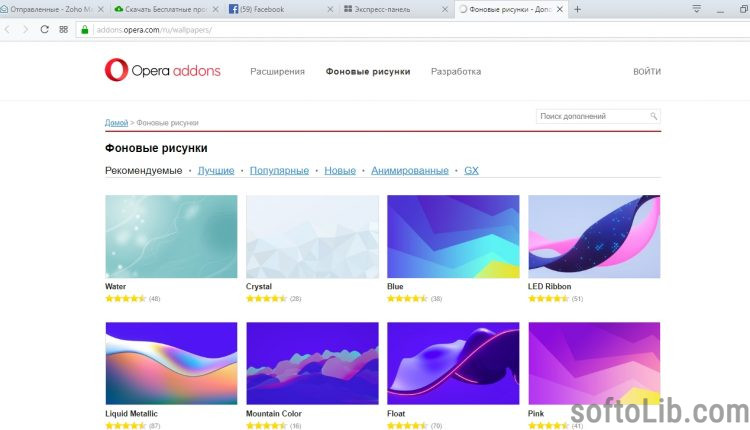750x430 pixels.
Task: Click the Pink wallpaper title
Action: pyautogui.click(x=536, y=413)
